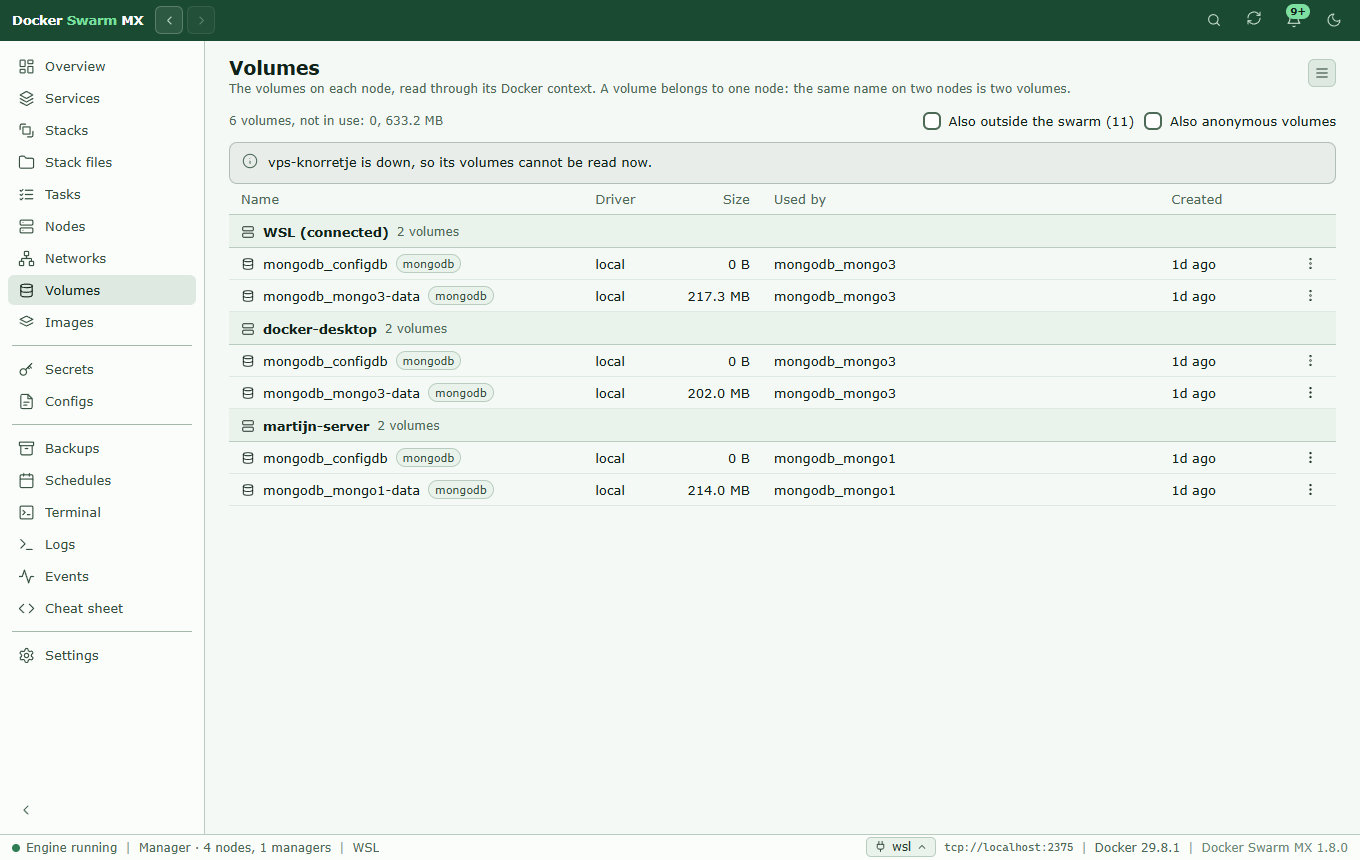Click the server icon beside docker-desktop group
1360x860 pixels.
(x=248, y=329)
